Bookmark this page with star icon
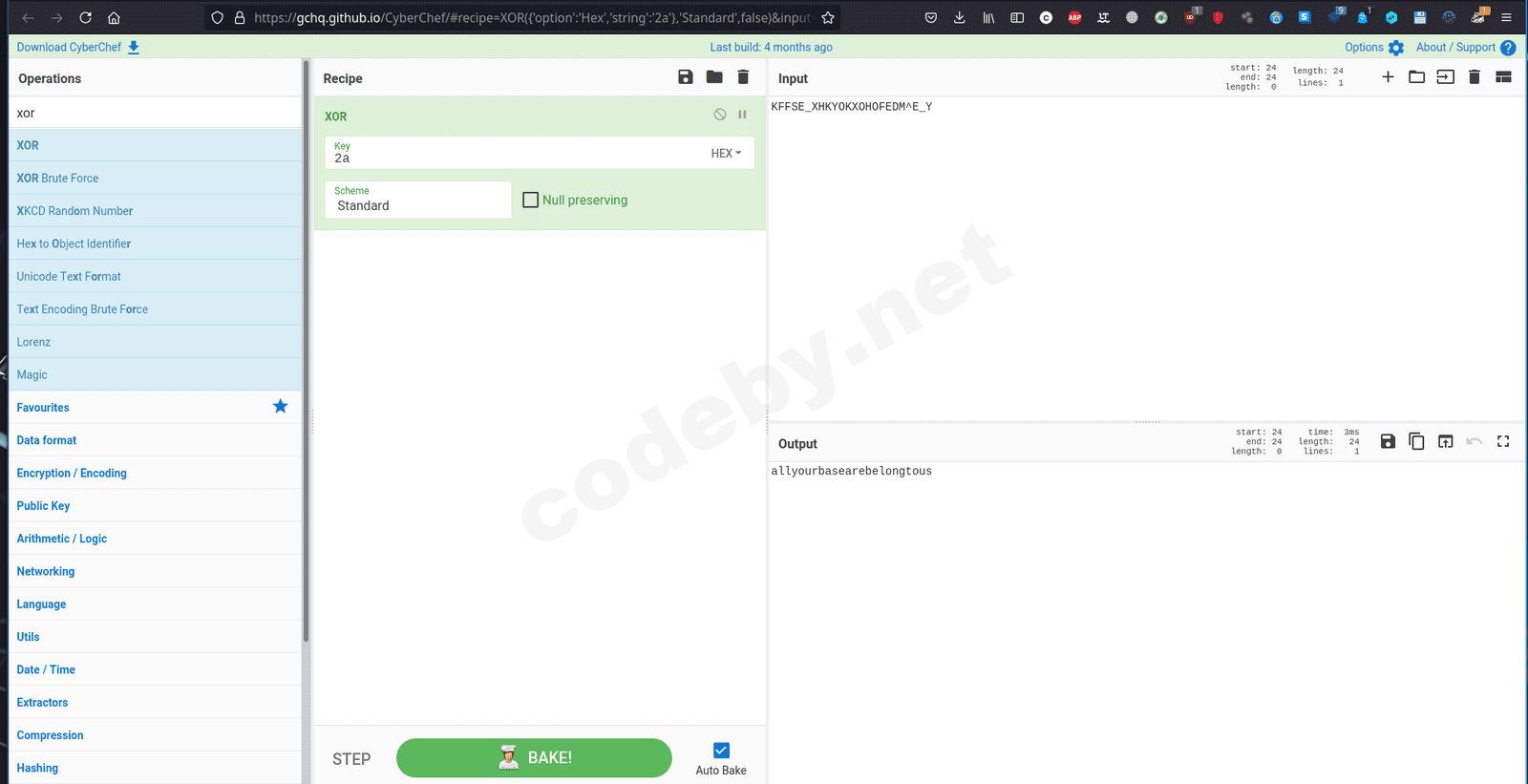 click(828, 18)
